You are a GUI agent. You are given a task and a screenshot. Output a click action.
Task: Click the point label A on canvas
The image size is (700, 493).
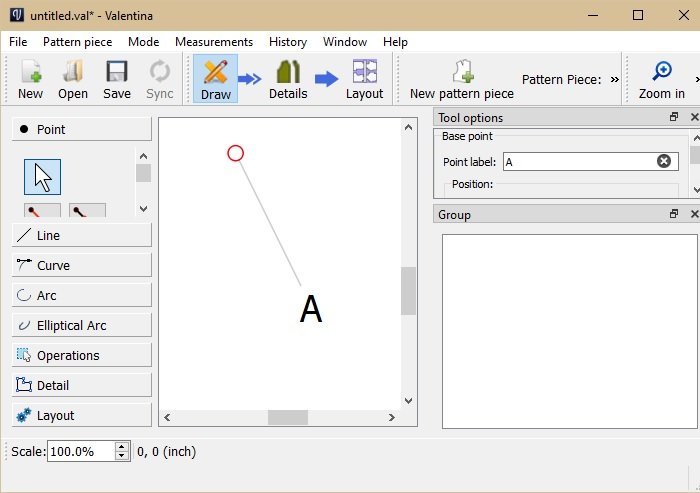click(311, 309)
